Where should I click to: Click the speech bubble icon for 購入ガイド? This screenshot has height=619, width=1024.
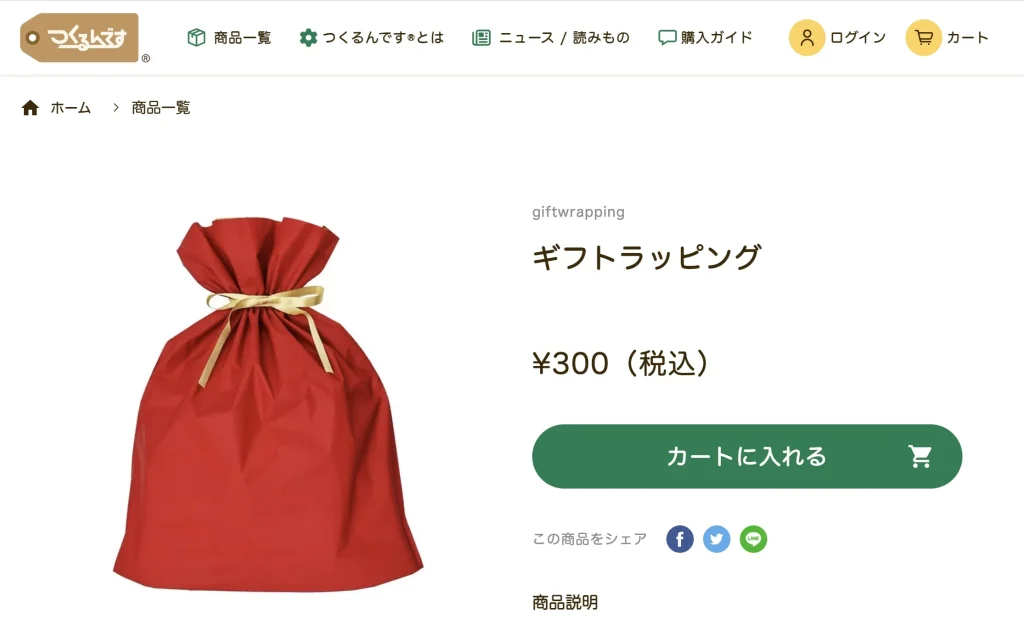[x=667, y=37]
